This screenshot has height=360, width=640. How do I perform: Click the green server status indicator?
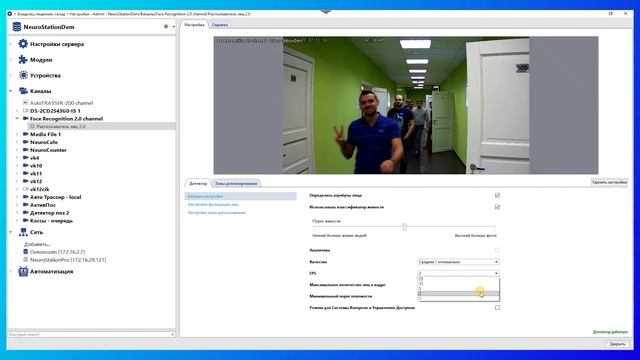(166, 27)
